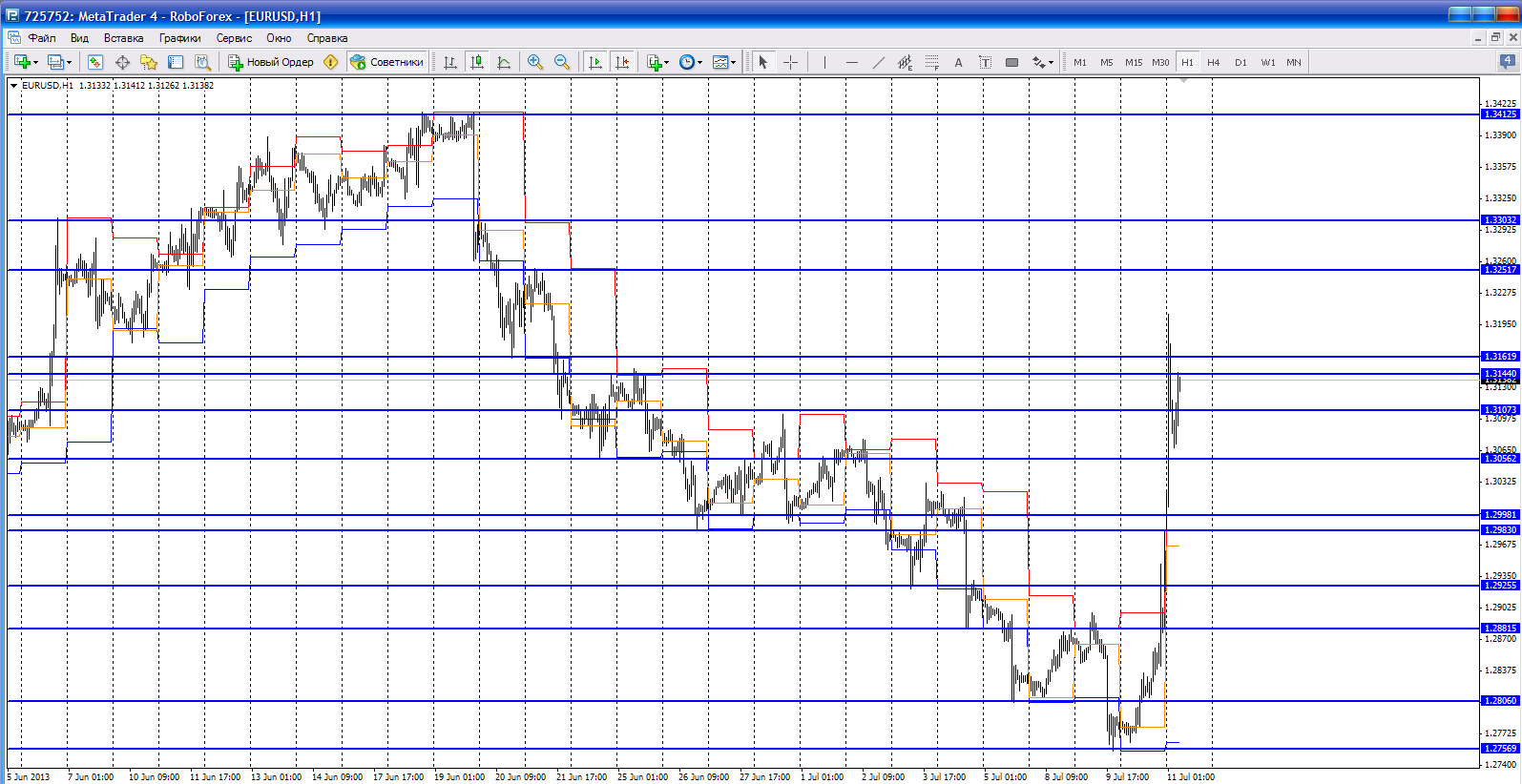Switch timeframe to M15
The height and width of the screenshot is (784, 1522).
pyautogui.click(x=1134, y=62)
